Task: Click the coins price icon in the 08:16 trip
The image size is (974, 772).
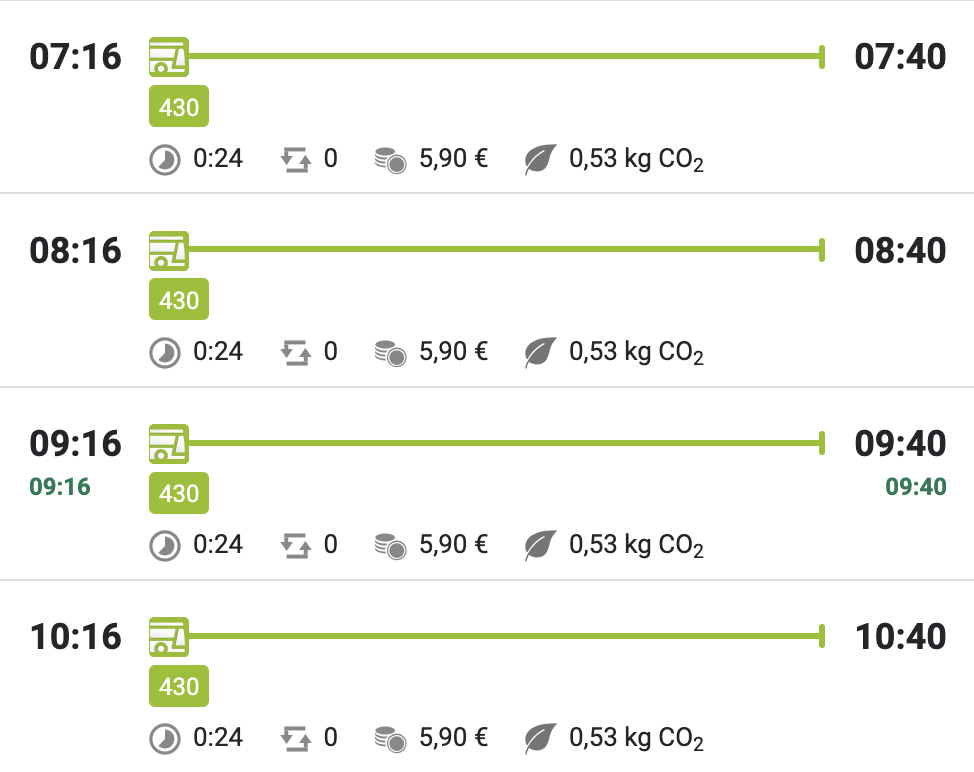Action: (391, 352)
